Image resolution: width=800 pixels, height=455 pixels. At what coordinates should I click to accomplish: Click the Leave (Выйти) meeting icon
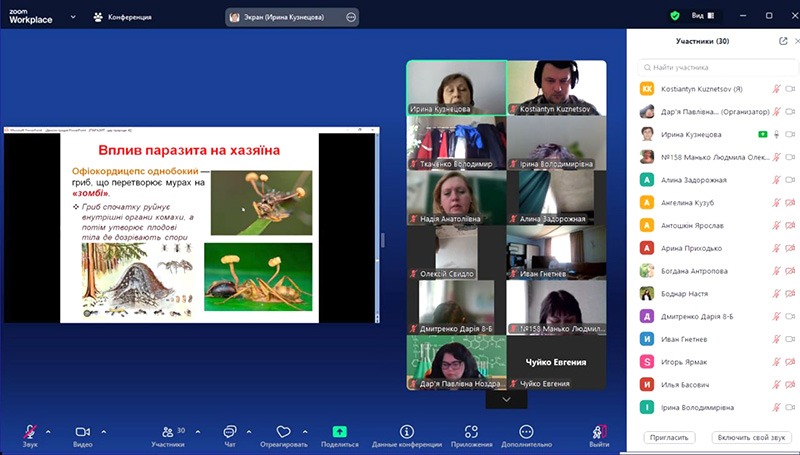(x=599, y=431)
